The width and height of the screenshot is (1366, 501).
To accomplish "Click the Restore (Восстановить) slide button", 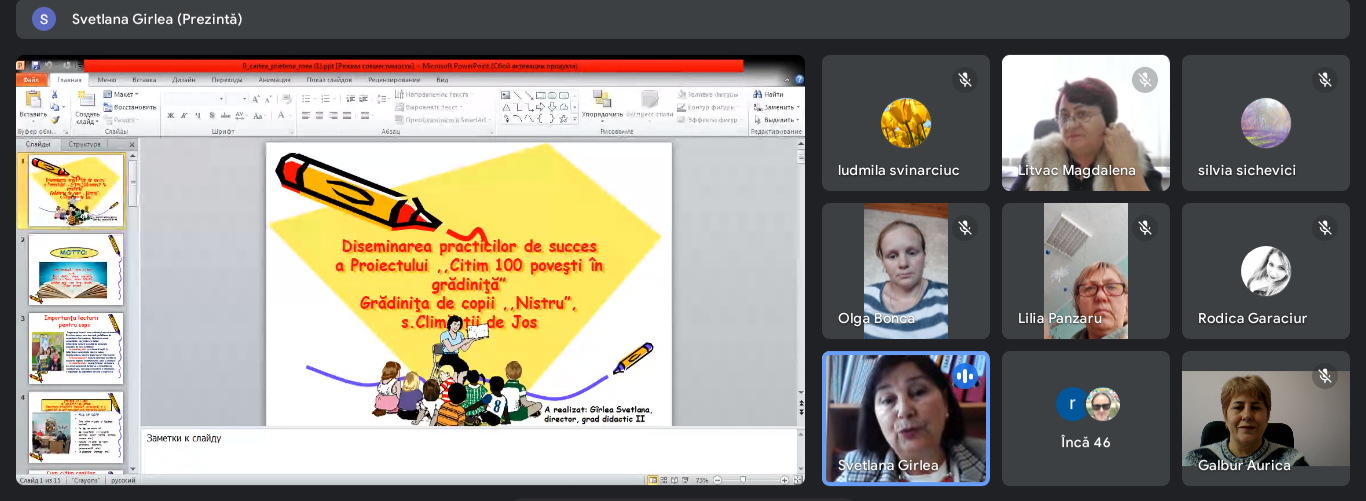I will pos(130,107).
